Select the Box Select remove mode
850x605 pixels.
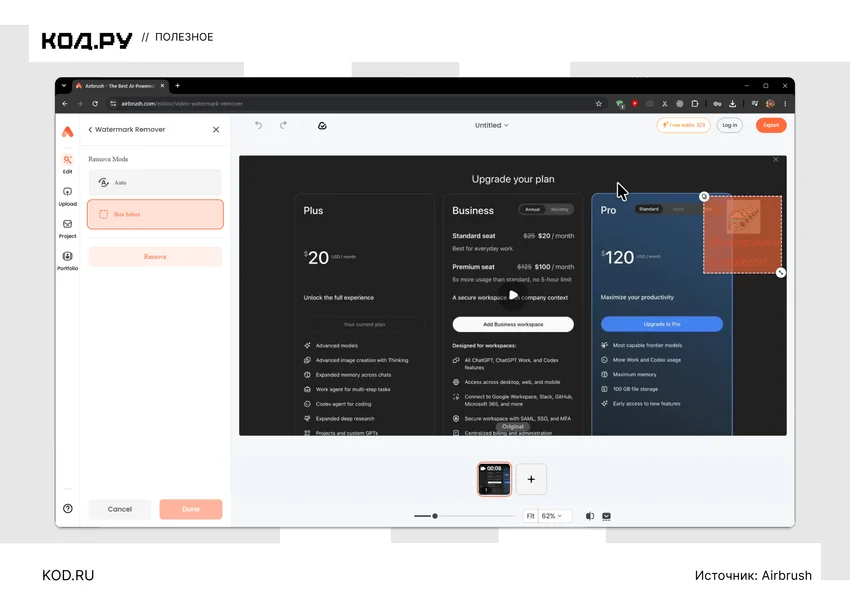(155, 214)
